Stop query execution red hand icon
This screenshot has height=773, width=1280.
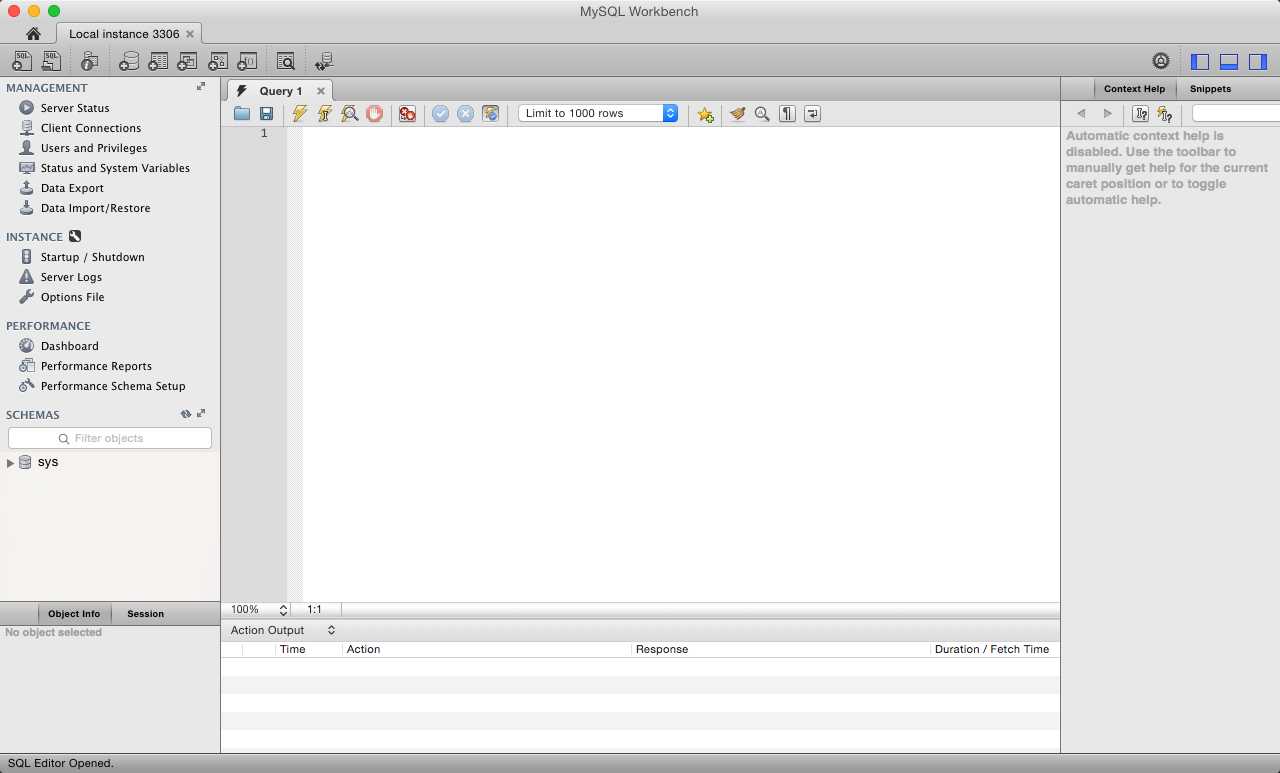coord(374,114)
